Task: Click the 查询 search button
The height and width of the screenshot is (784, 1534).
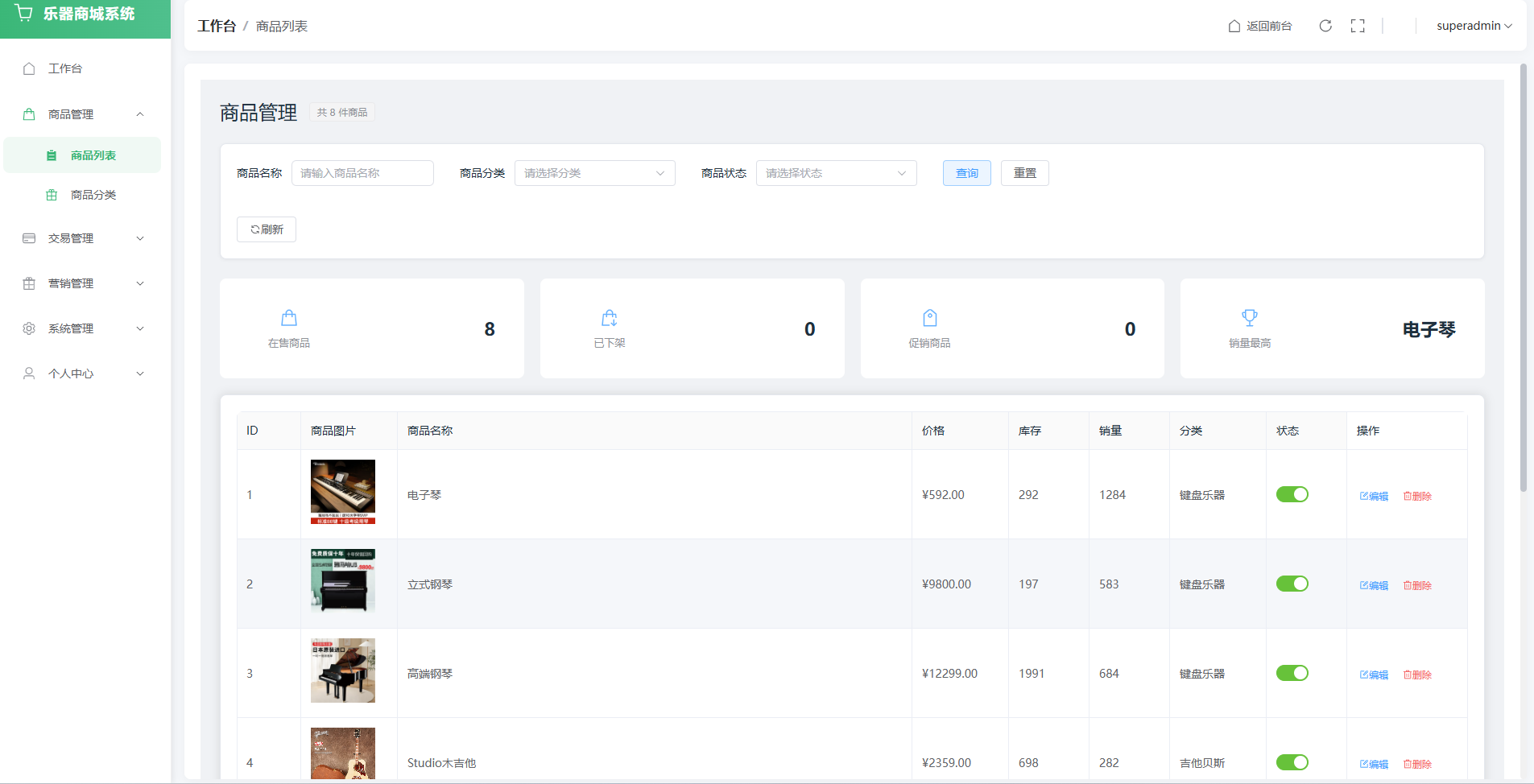Action: coord(966,173)
